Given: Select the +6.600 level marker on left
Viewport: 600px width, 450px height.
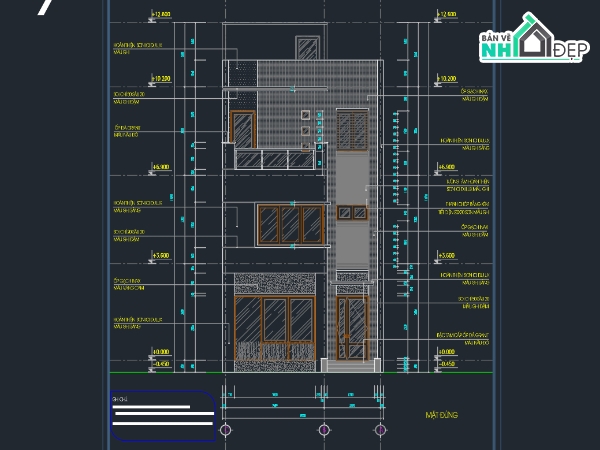Looking at the screenshot, I should click(x=160, y=167).
